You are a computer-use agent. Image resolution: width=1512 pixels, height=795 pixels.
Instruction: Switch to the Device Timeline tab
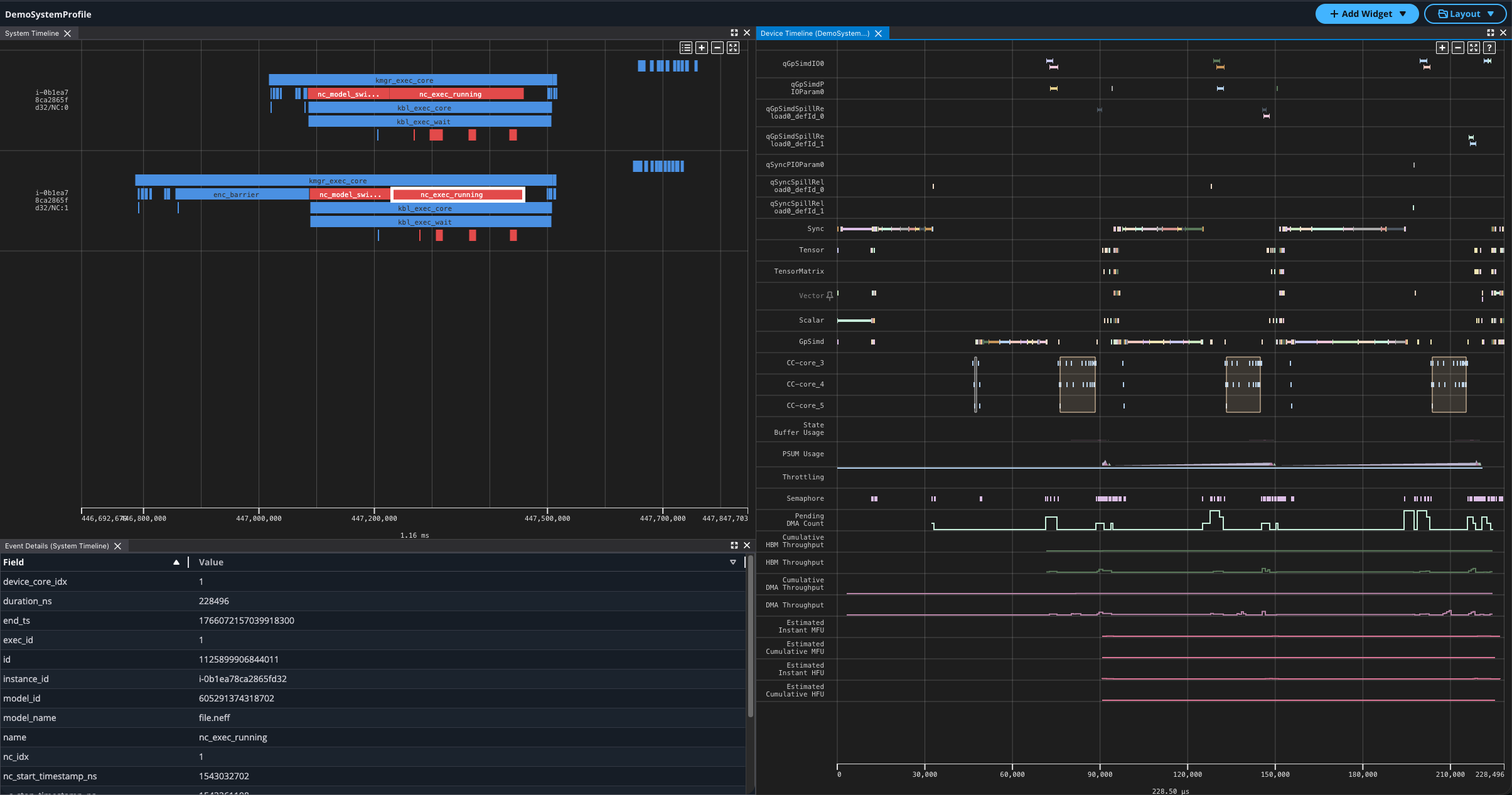814,33
